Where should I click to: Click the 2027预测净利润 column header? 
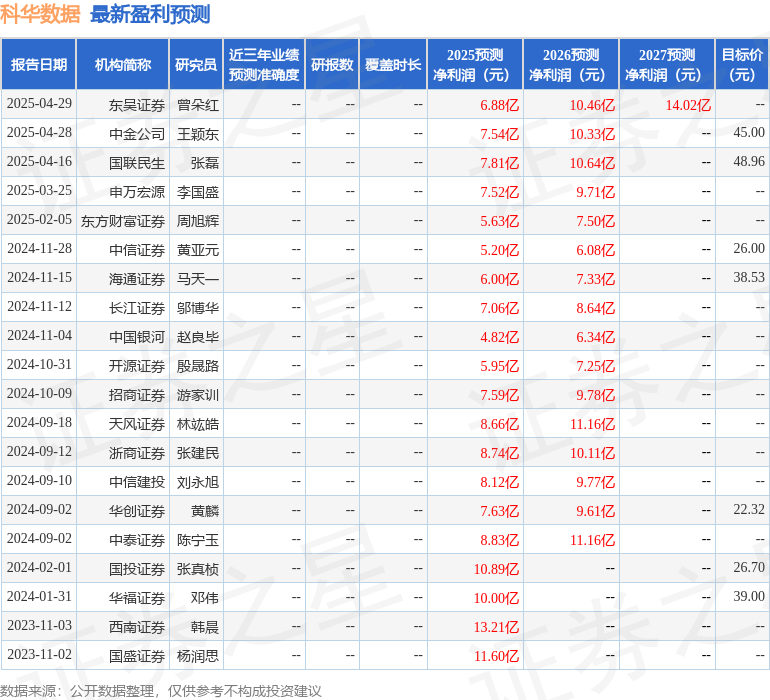pos(666,65)
